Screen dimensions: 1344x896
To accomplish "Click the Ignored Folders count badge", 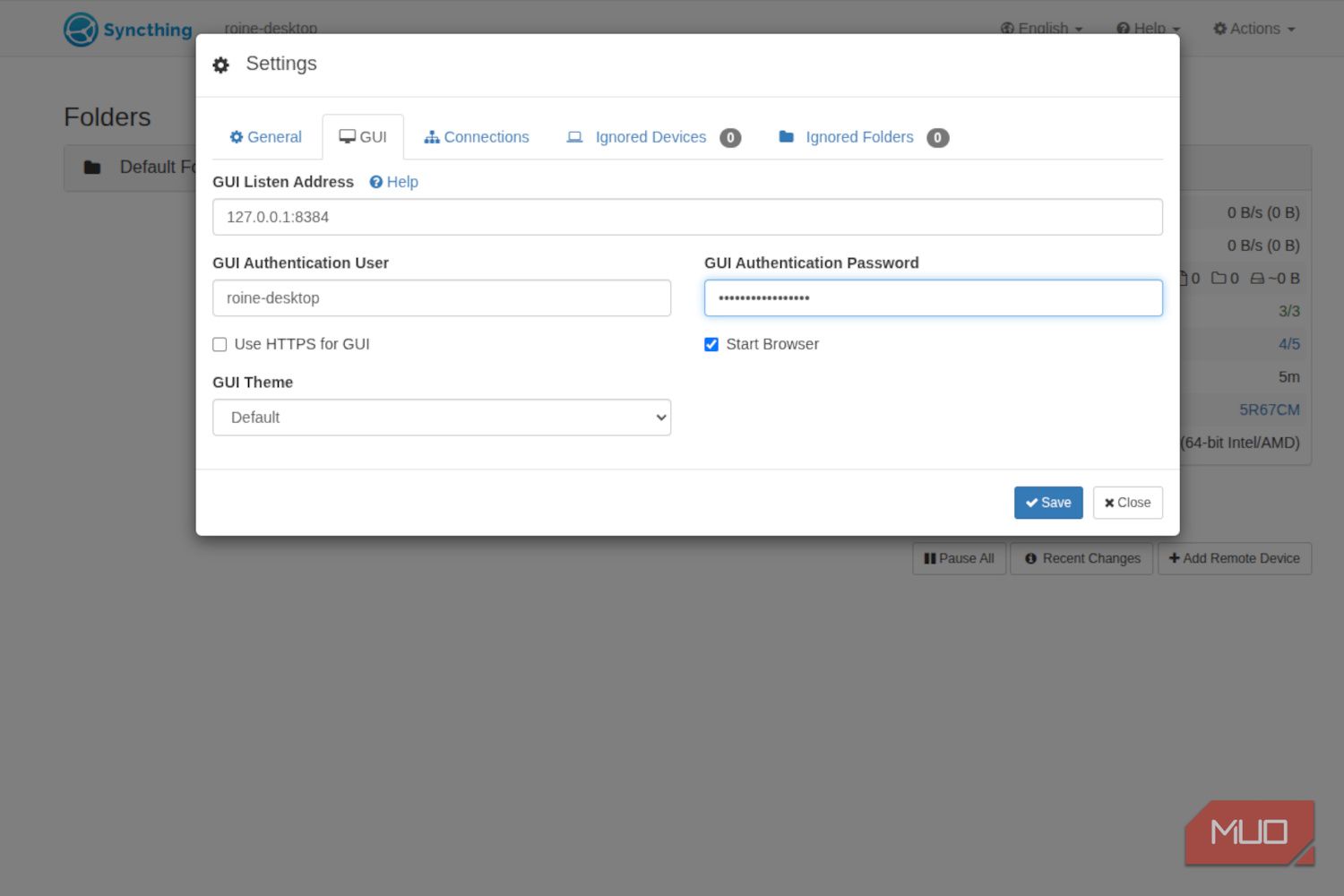I will point(938,138).
